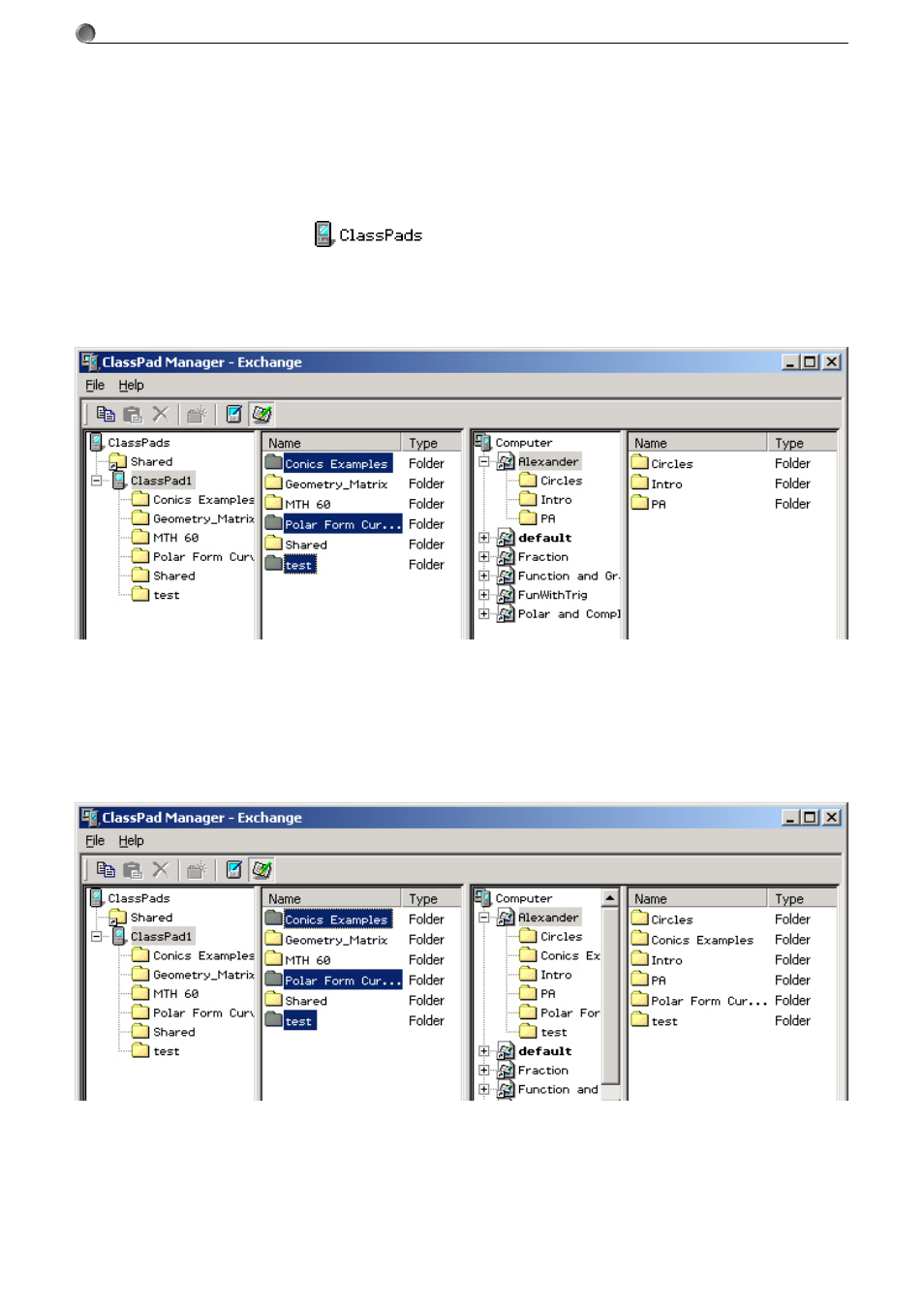
Task: Click Exchange window icon in lower window toolbar
Action: point(262,870)
